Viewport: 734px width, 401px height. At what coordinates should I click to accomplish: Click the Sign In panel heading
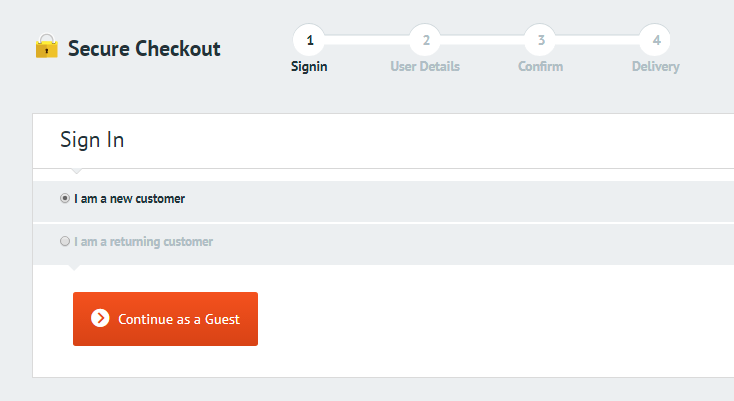92,140
